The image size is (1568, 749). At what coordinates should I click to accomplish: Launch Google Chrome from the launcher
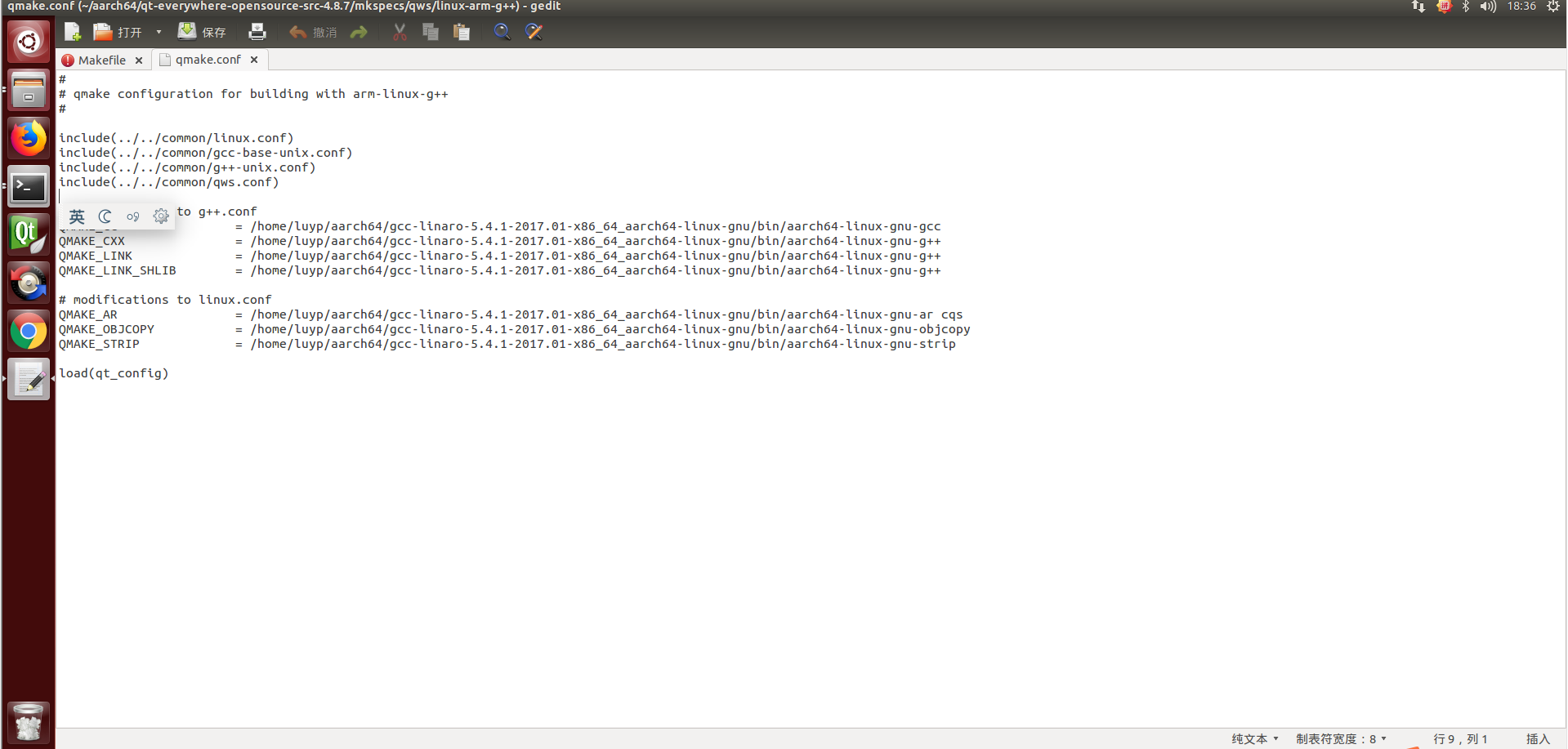pos(29,332)
